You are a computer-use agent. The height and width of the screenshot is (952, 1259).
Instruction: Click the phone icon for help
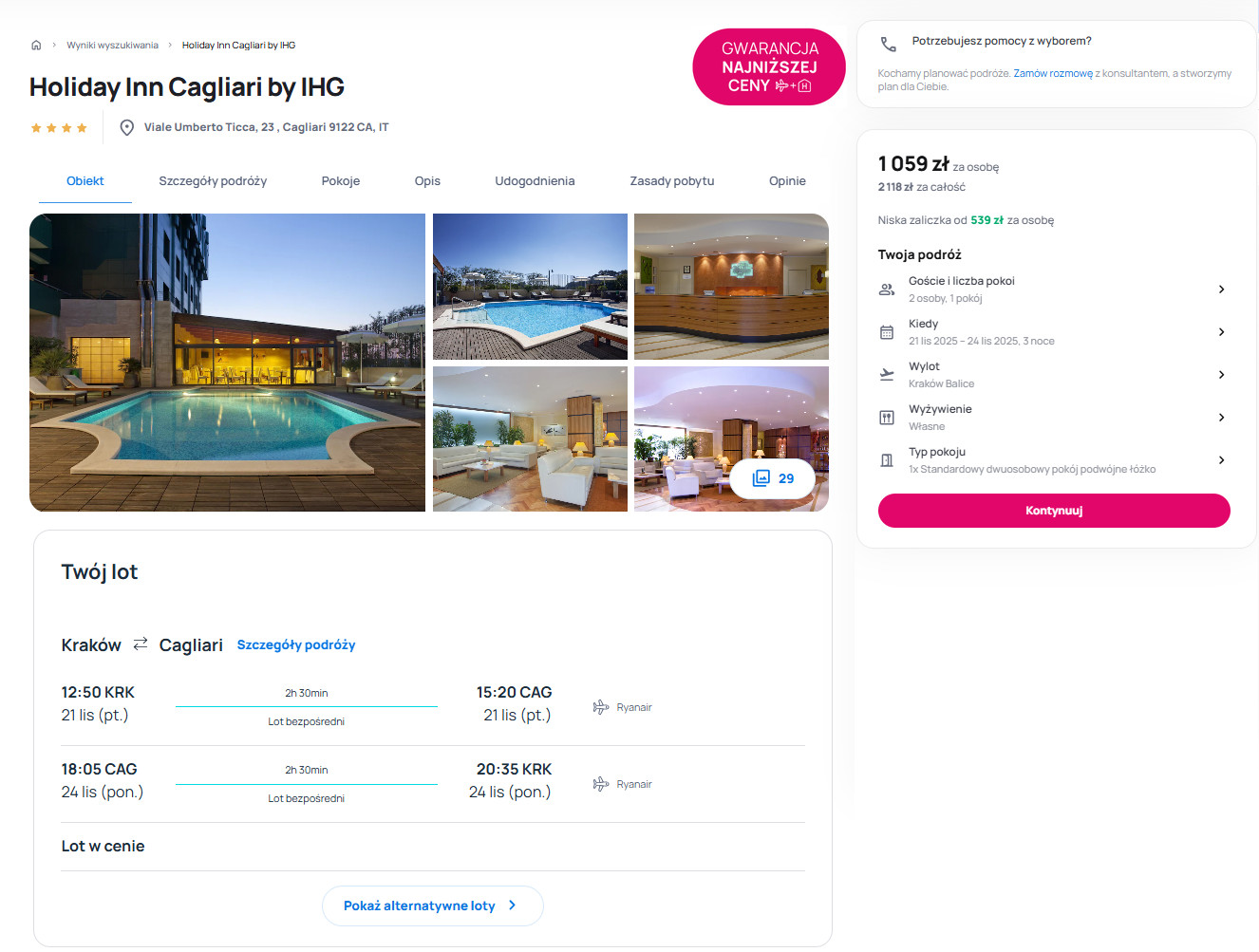tap(888, 45)
